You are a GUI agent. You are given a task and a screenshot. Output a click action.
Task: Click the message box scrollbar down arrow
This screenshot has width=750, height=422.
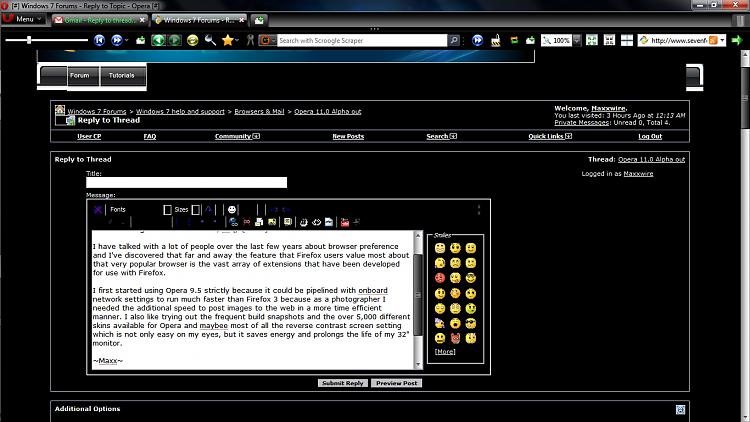pos(419,365)
